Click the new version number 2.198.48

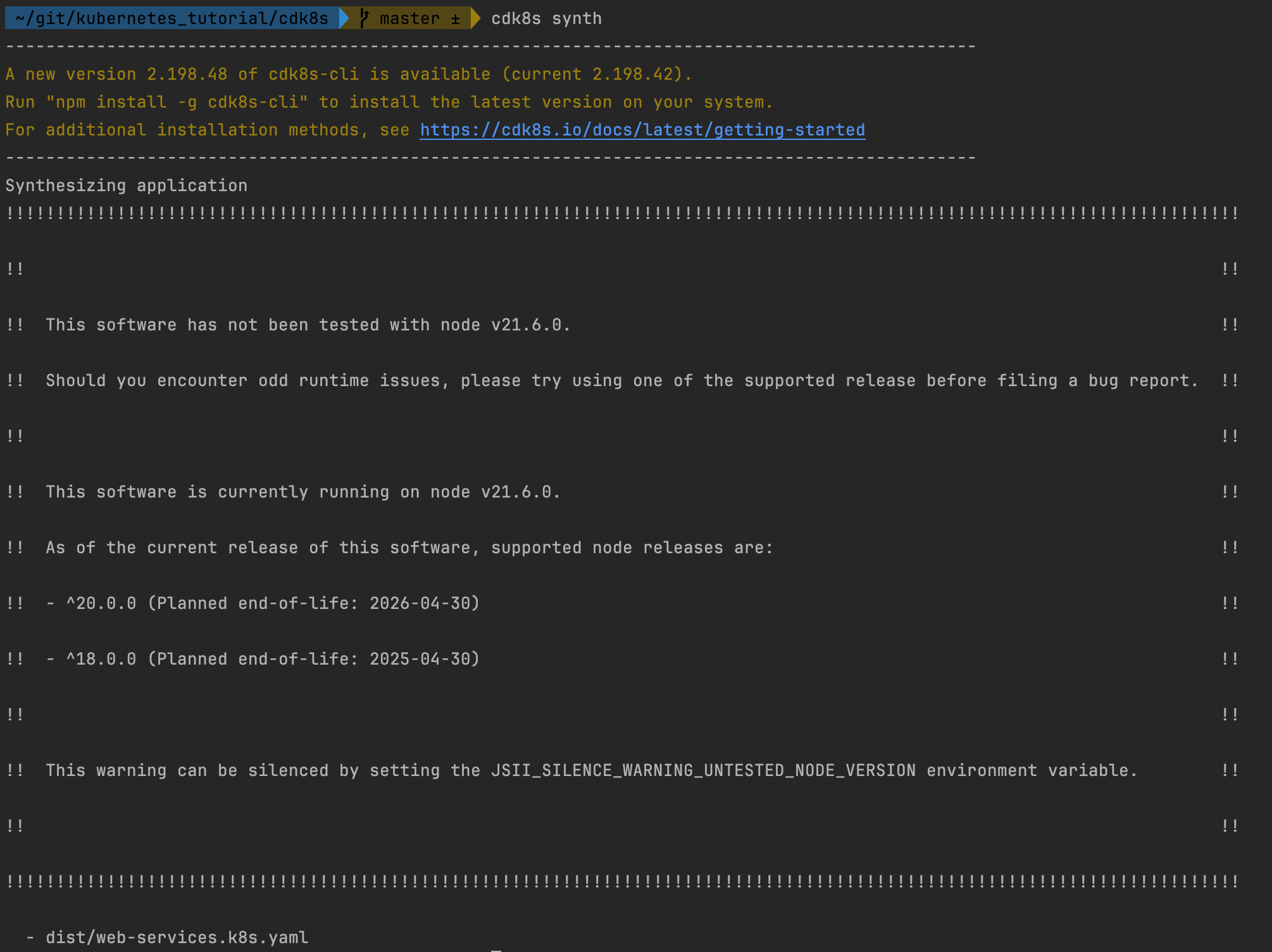tap(187, 74)
